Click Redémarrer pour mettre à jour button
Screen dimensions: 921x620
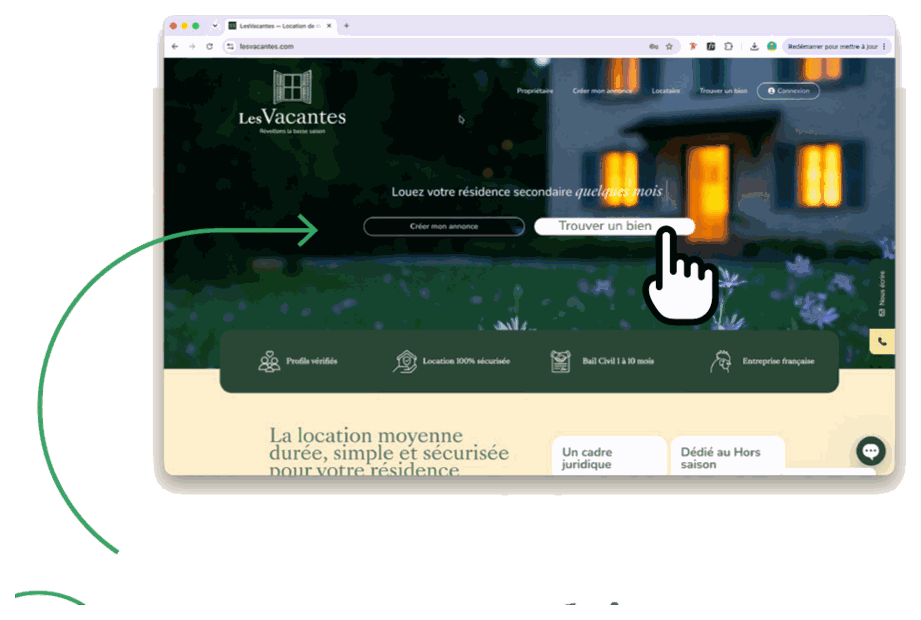(832, 46)
